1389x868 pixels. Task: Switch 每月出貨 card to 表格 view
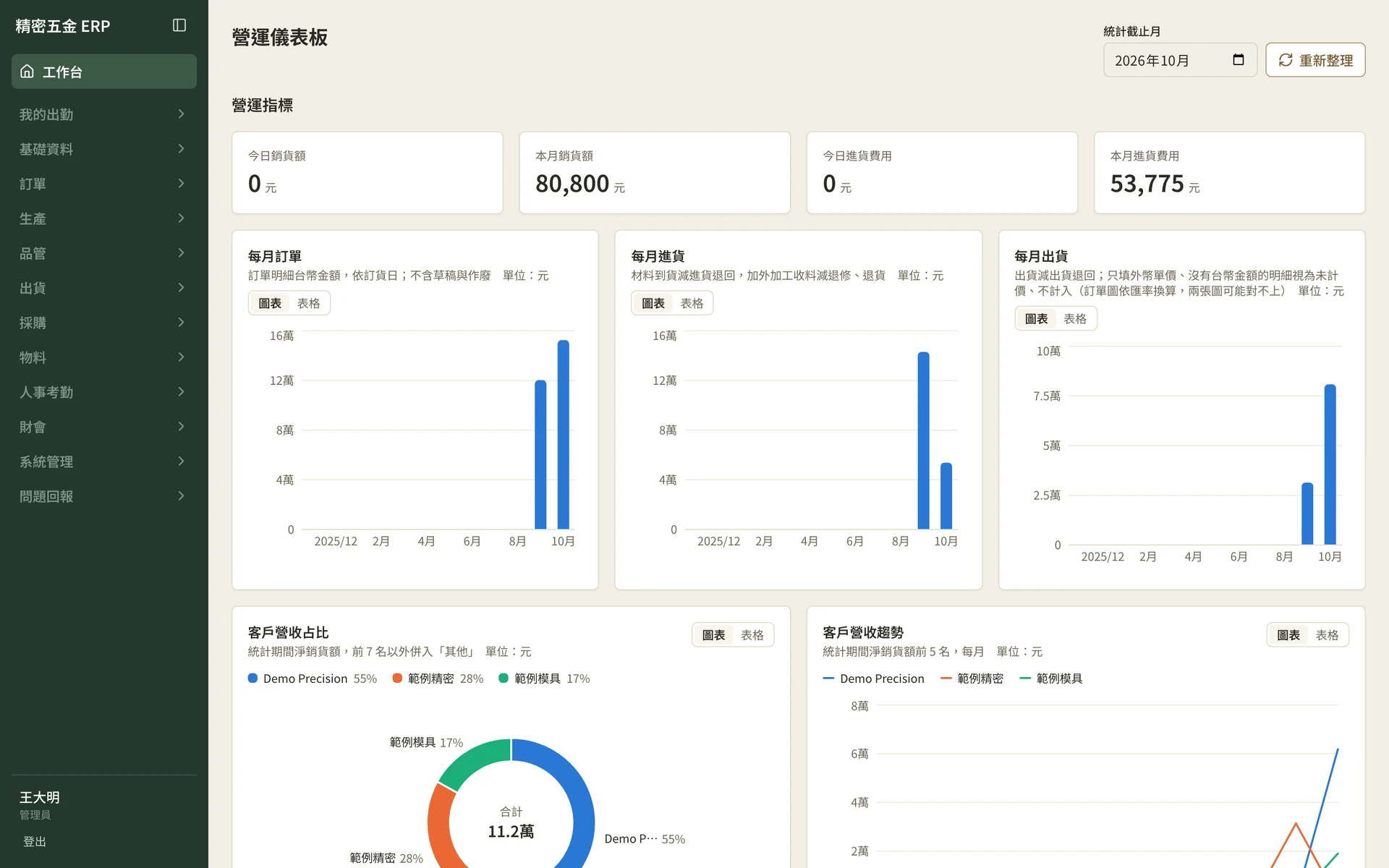1075,318
